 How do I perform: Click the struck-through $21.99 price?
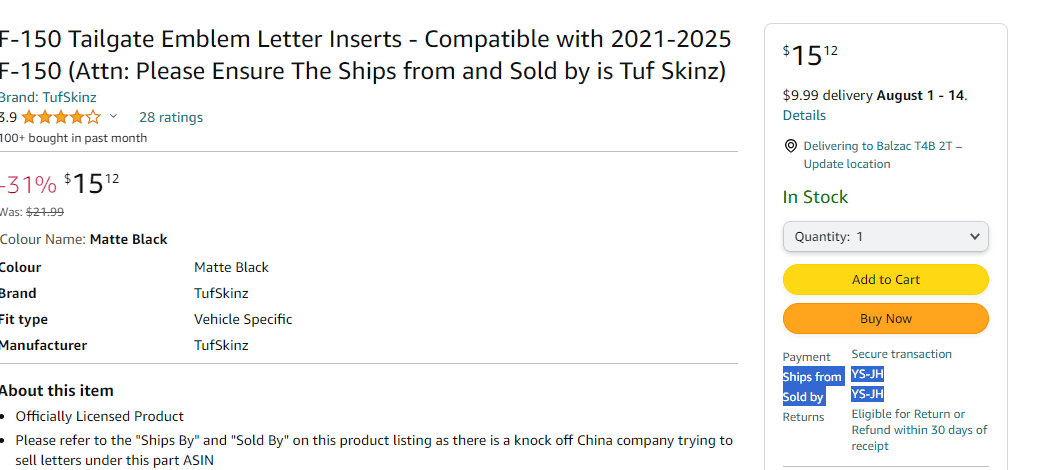point(44,212)
